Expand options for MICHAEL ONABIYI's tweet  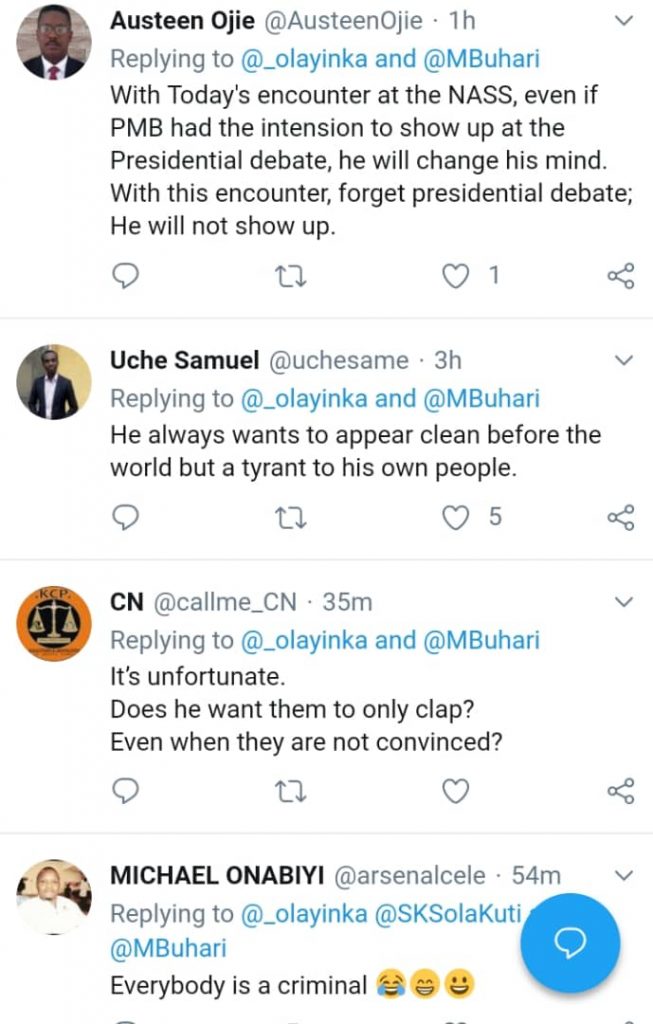(624, 876)
